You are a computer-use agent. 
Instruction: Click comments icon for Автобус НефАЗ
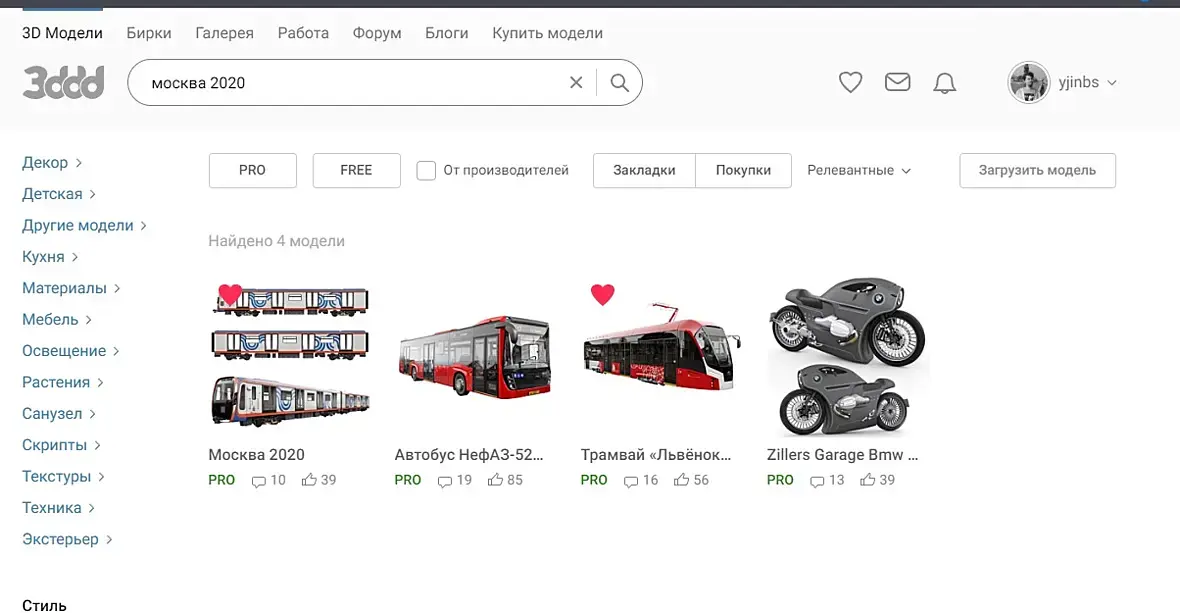(444, 481)
